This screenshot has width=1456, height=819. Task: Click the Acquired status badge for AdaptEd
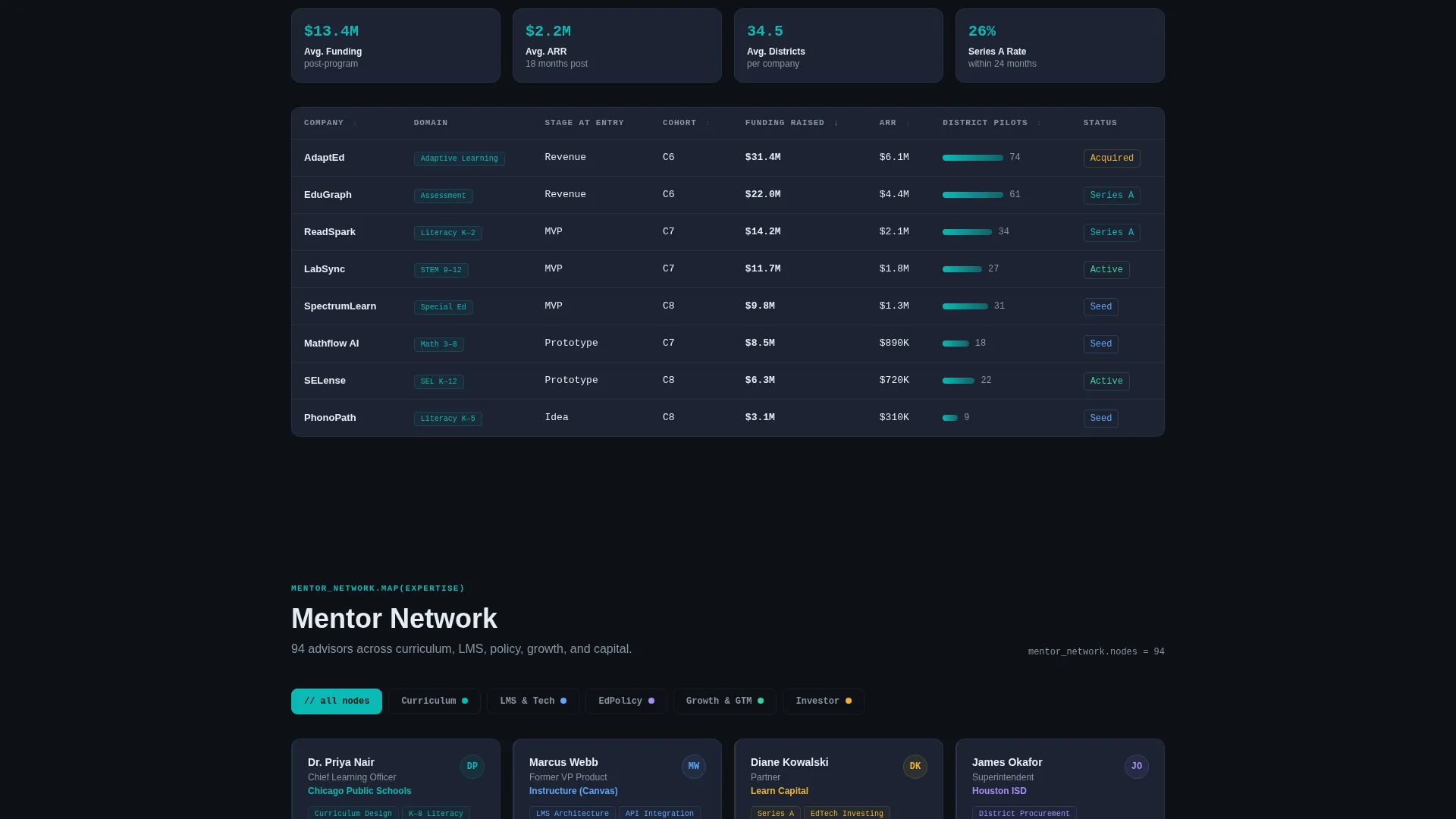1112,158
